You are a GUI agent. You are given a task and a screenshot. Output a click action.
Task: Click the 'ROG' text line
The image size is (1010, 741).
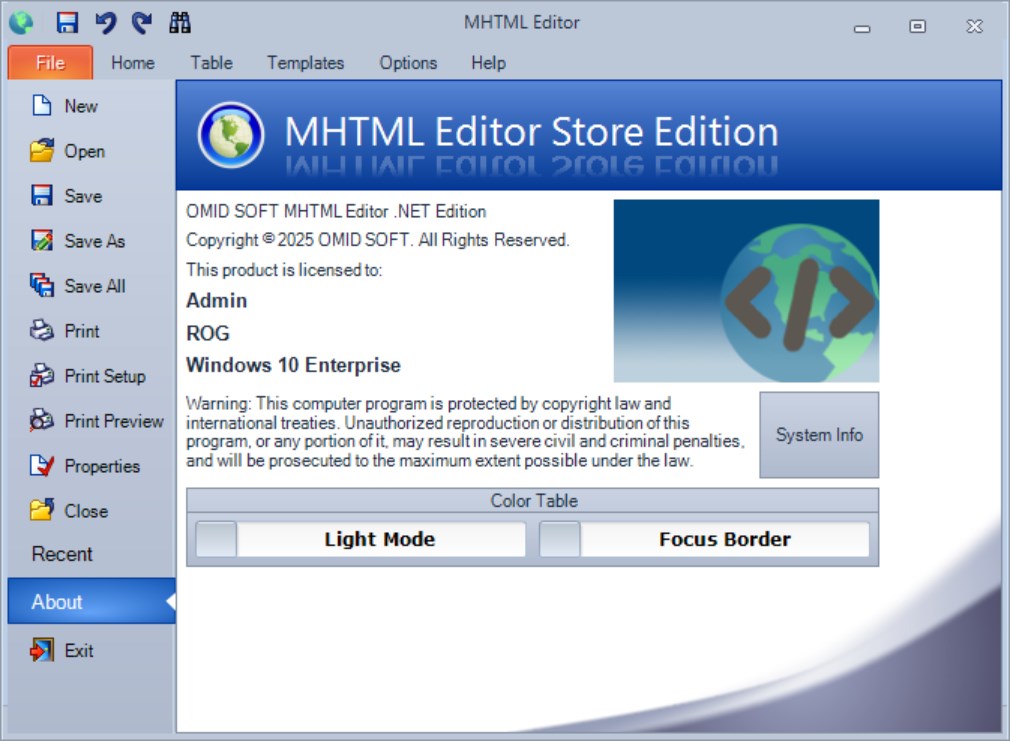(207, 333)
